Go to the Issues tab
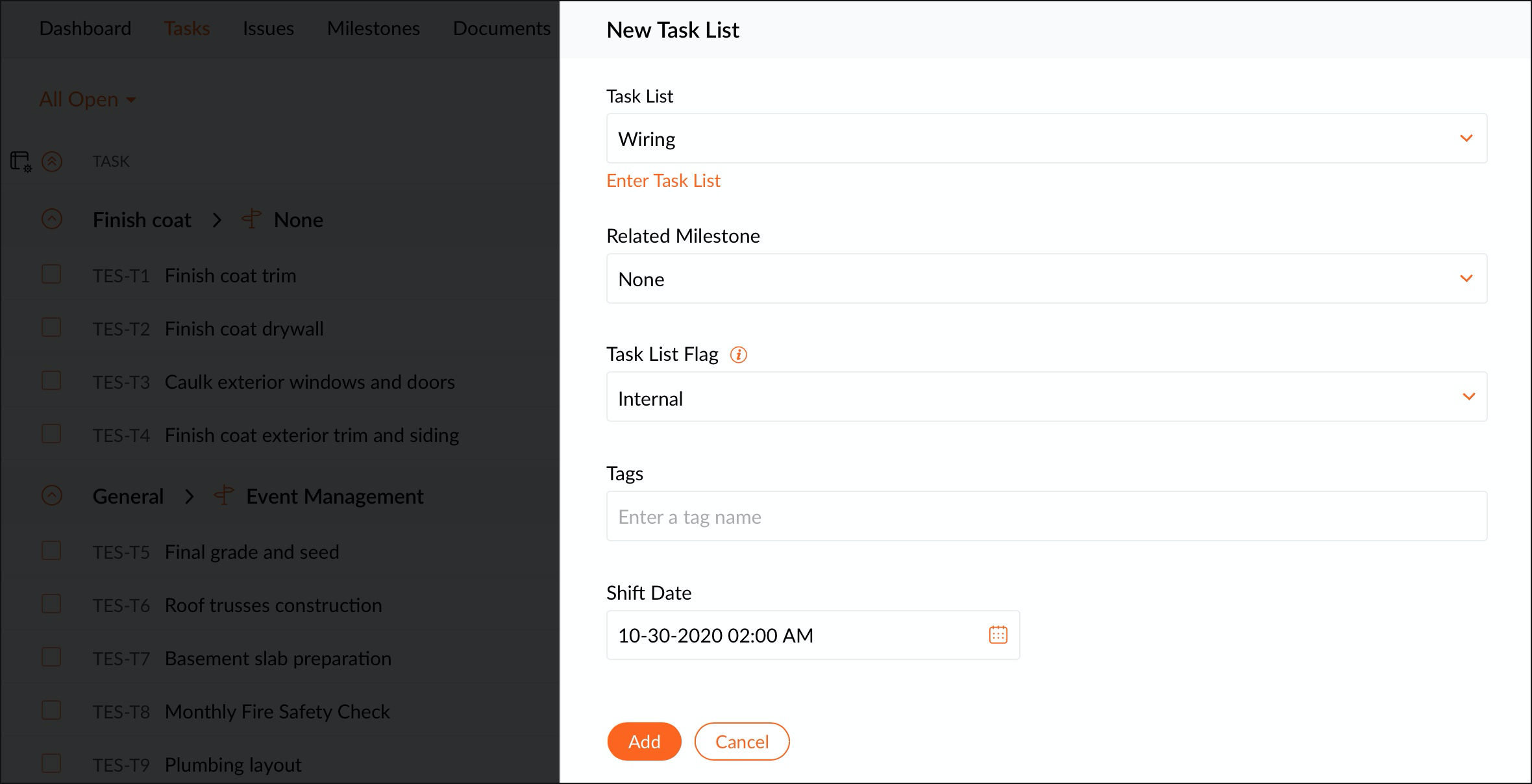This screenshot has height=784, width=1532. point(268,29)
